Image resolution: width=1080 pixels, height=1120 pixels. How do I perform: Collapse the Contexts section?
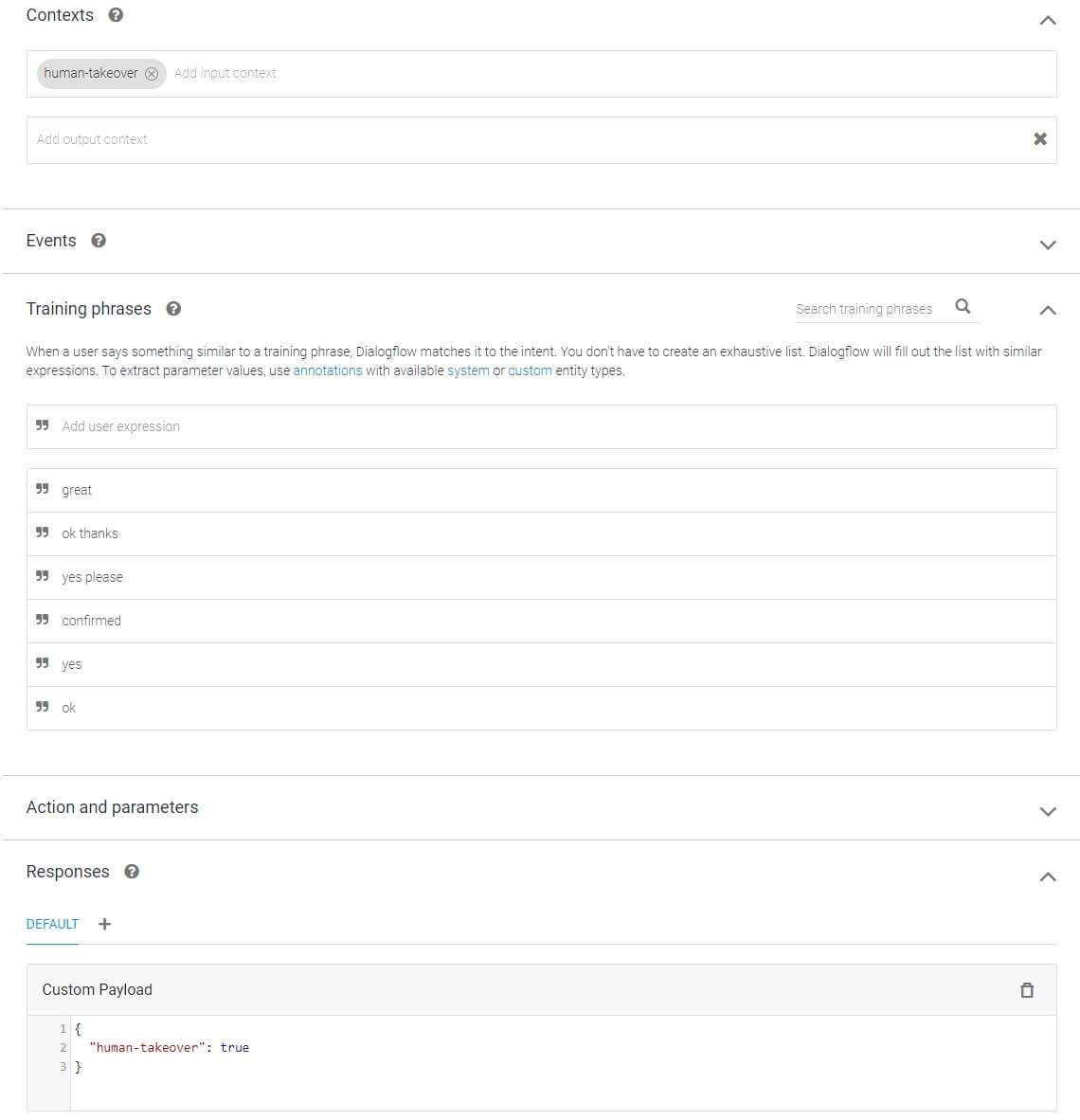[1047, 20]
